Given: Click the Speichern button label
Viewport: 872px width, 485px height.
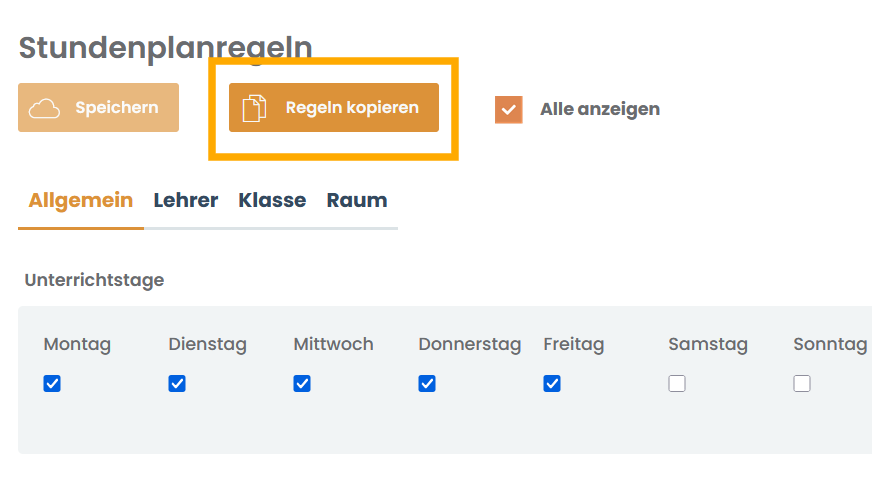Looking at the screenshot, I should 117,107.
